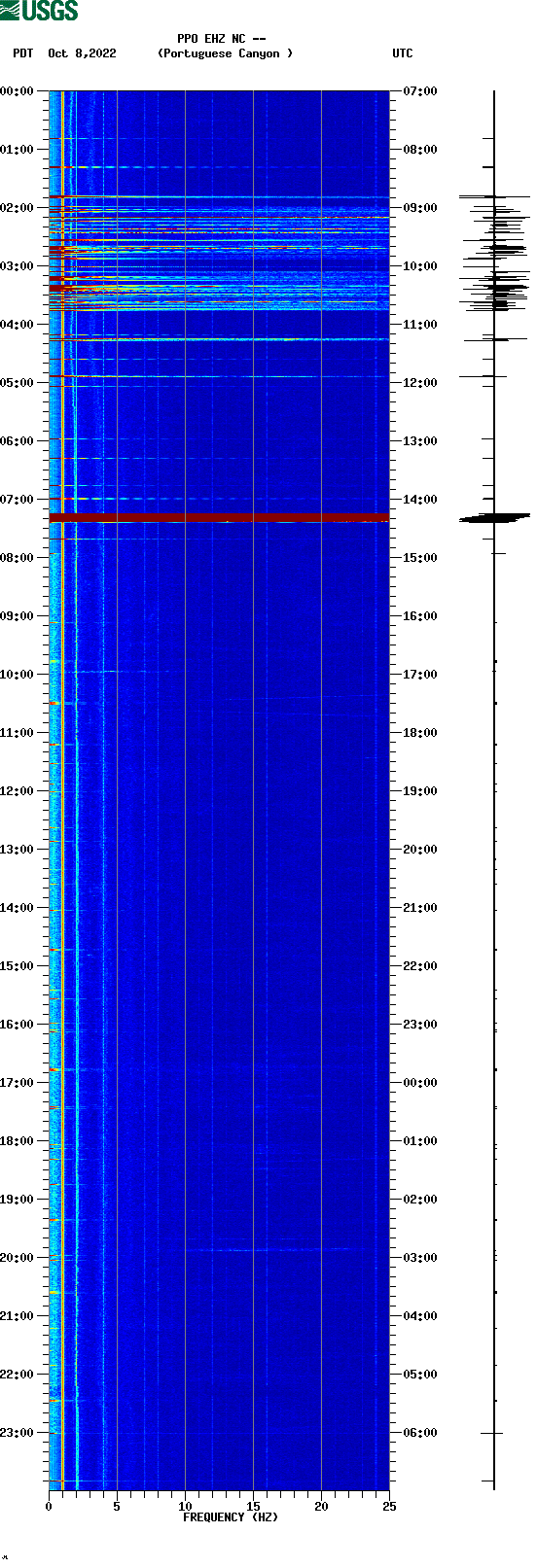Viewport: 537px width, 1568px height.
Task: Click the 15 Hz frequency tick label
Action: pyautogui.click(x=253, y=1507)
